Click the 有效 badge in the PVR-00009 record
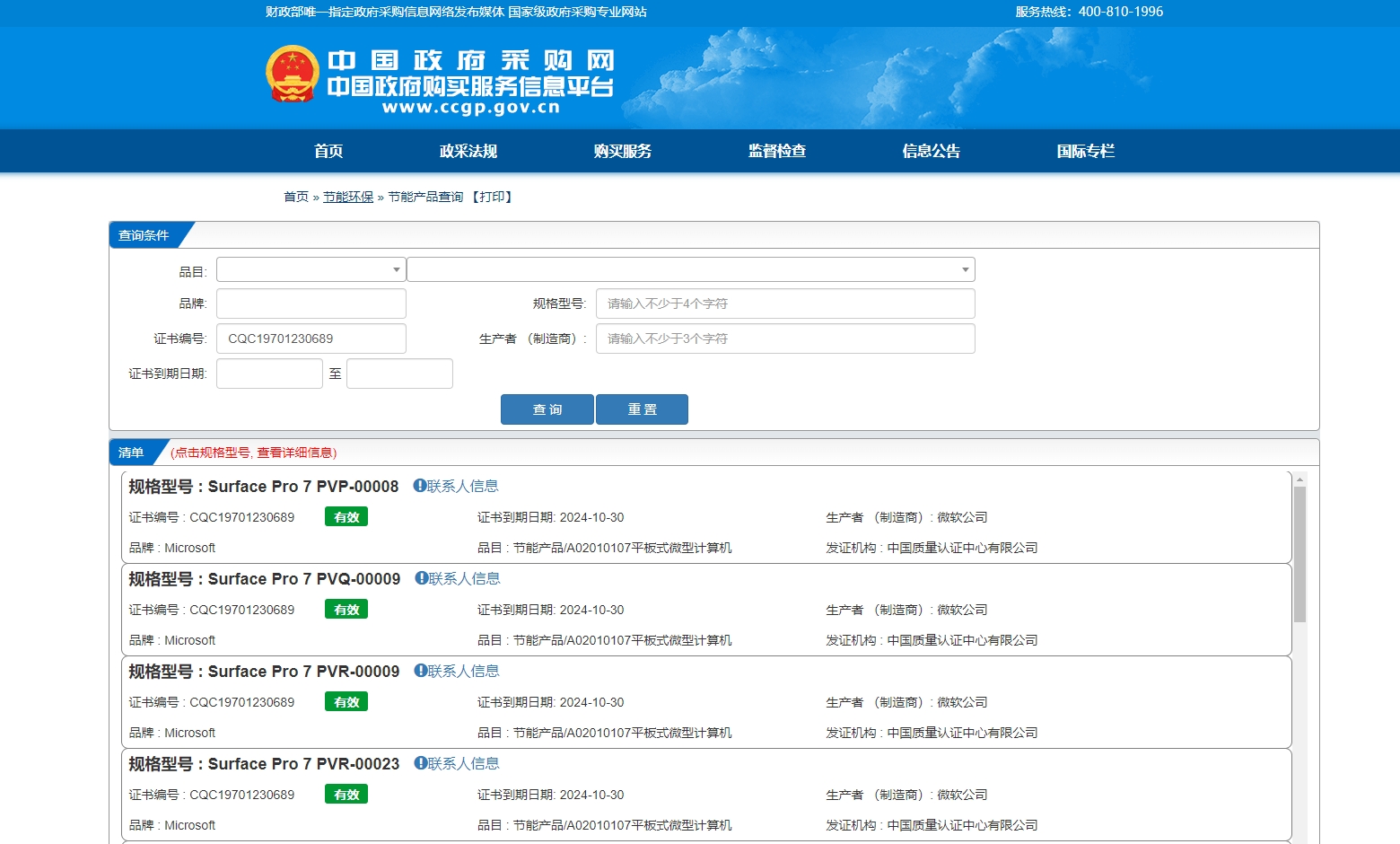The image size is (1400, 844). (x=346, y=702)
